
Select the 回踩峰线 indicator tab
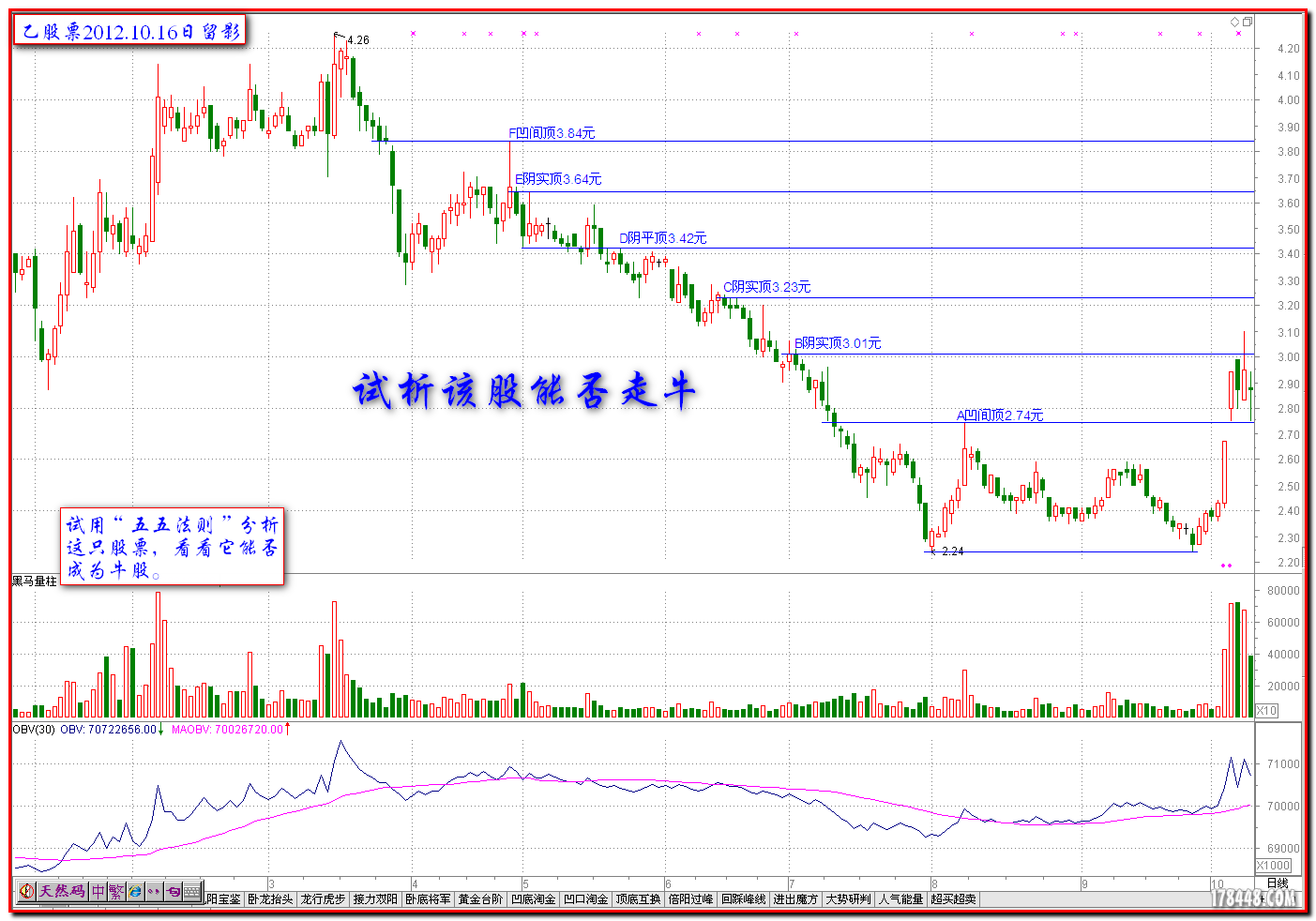pyautogui.click(x=743, y=898)
